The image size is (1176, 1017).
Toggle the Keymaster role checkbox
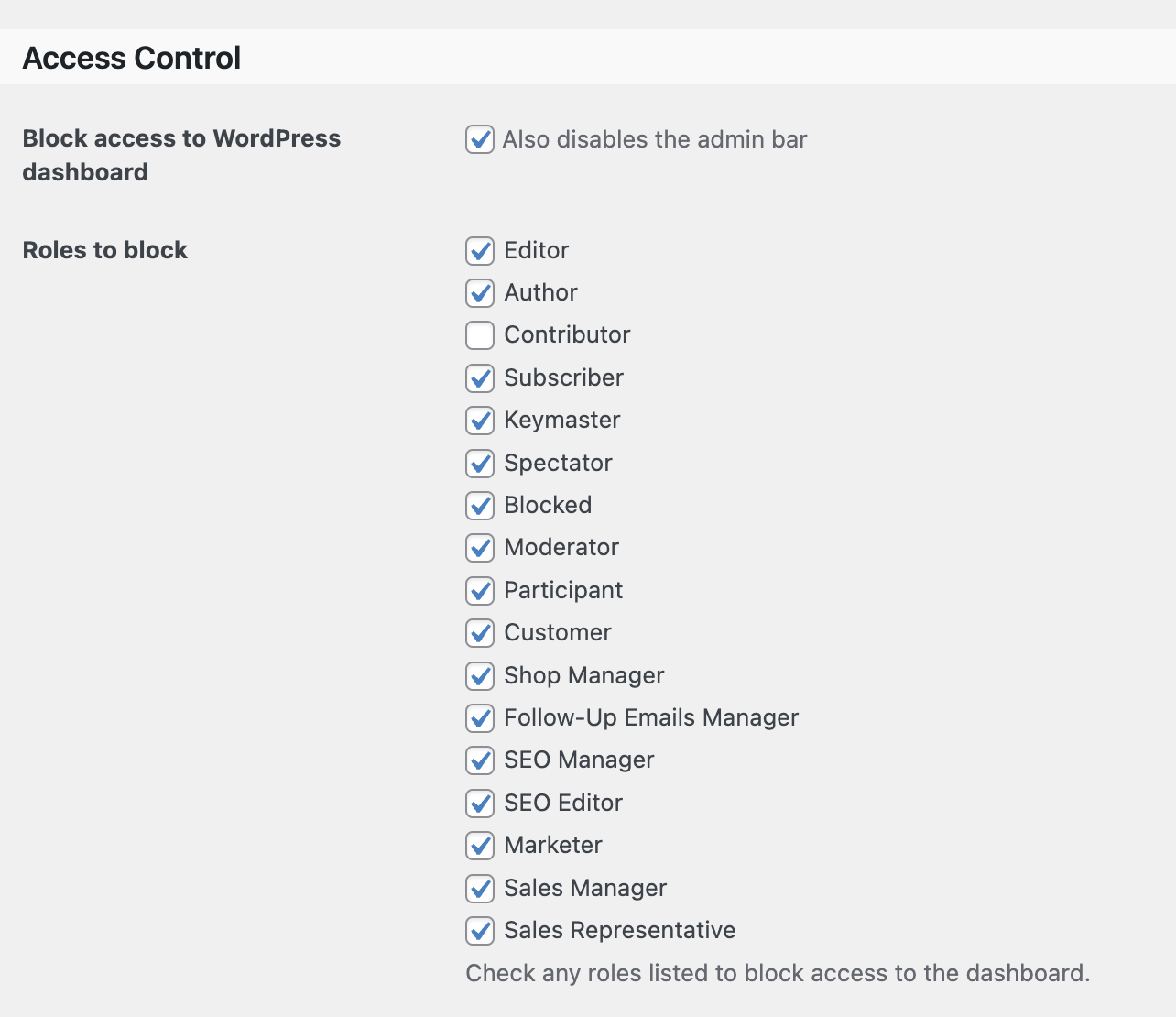pos(480,421)
